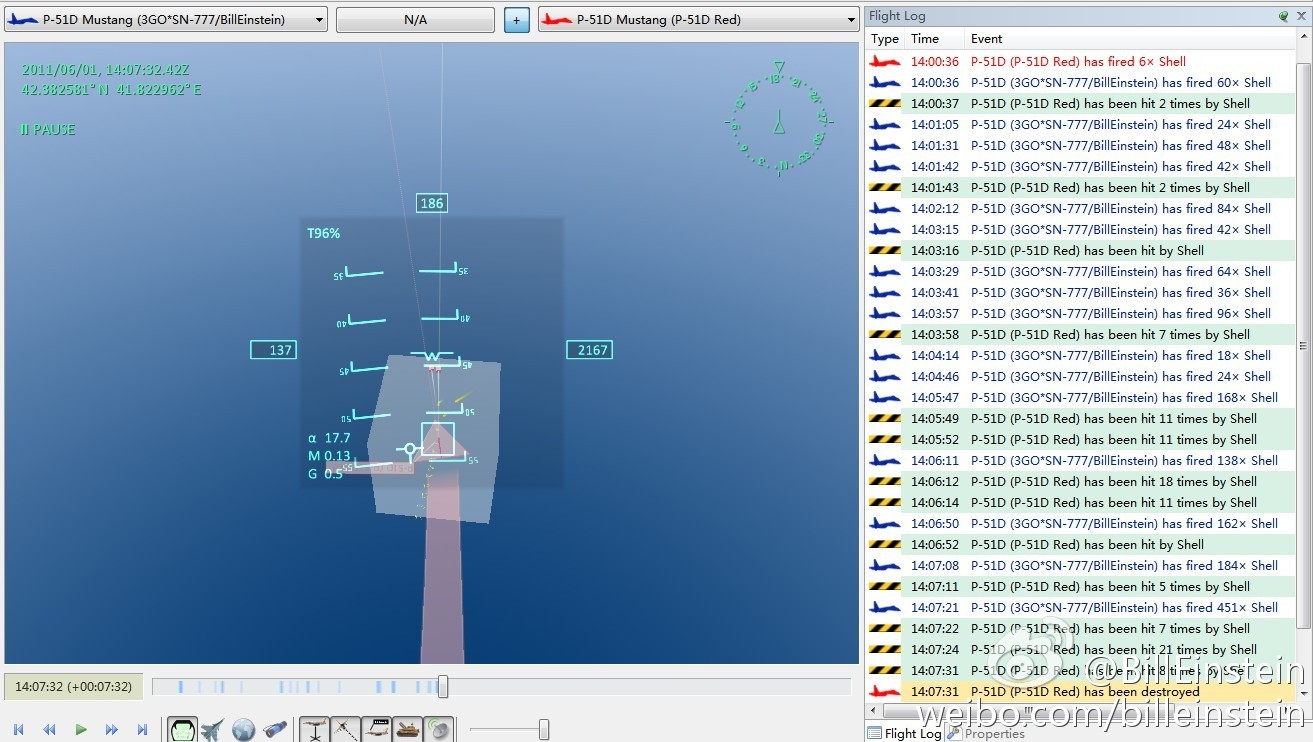
Task: Toggle aircraft trail line display
Action: pos(345,730)
